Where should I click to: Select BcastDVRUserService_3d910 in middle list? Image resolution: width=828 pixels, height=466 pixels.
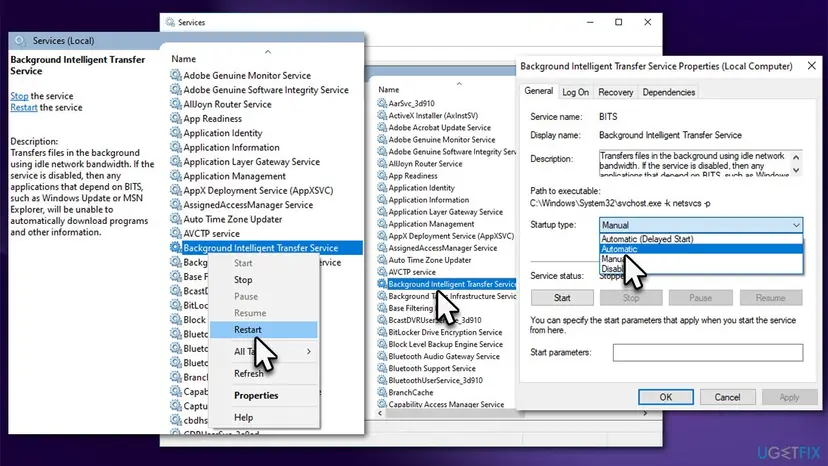435,320
